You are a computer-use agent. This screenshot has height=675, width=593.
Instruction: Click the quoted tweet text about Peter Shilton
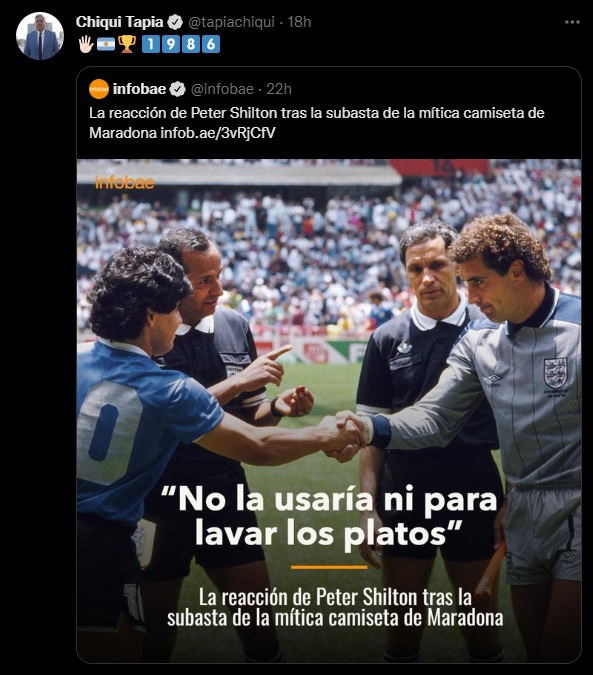317,123
